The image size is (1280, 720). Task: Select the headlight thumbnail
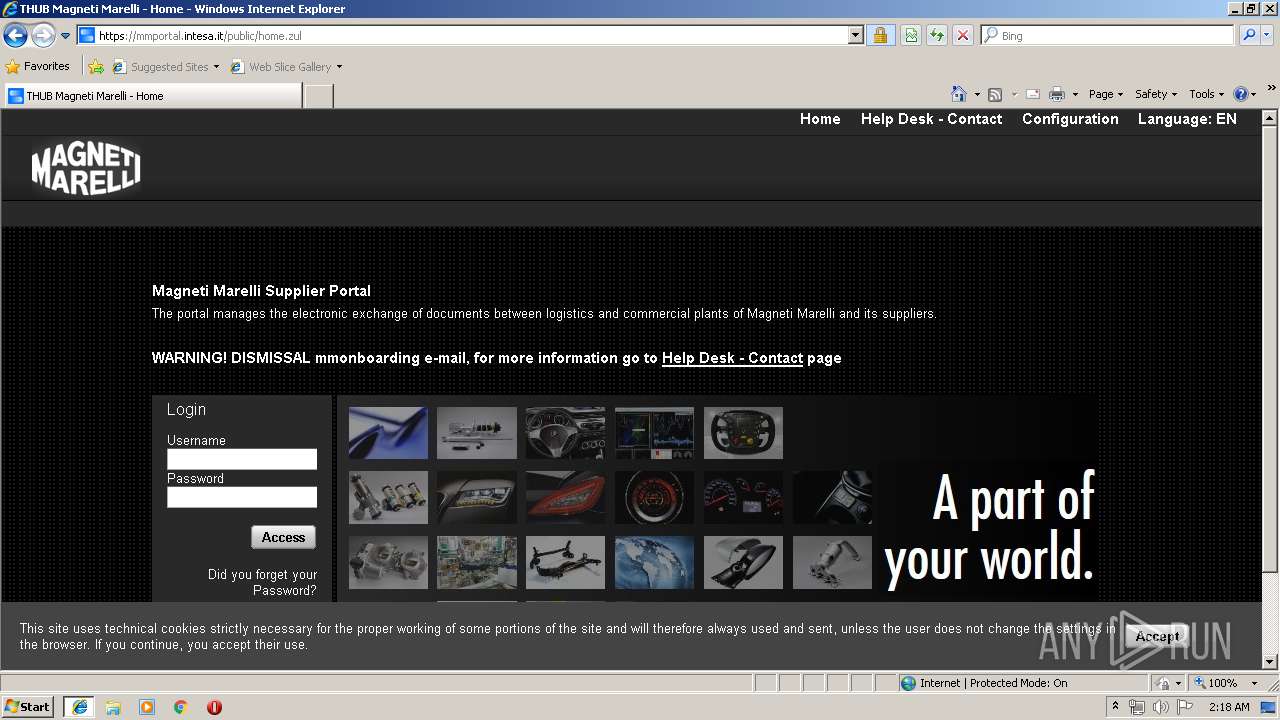[x=477, y=498]
